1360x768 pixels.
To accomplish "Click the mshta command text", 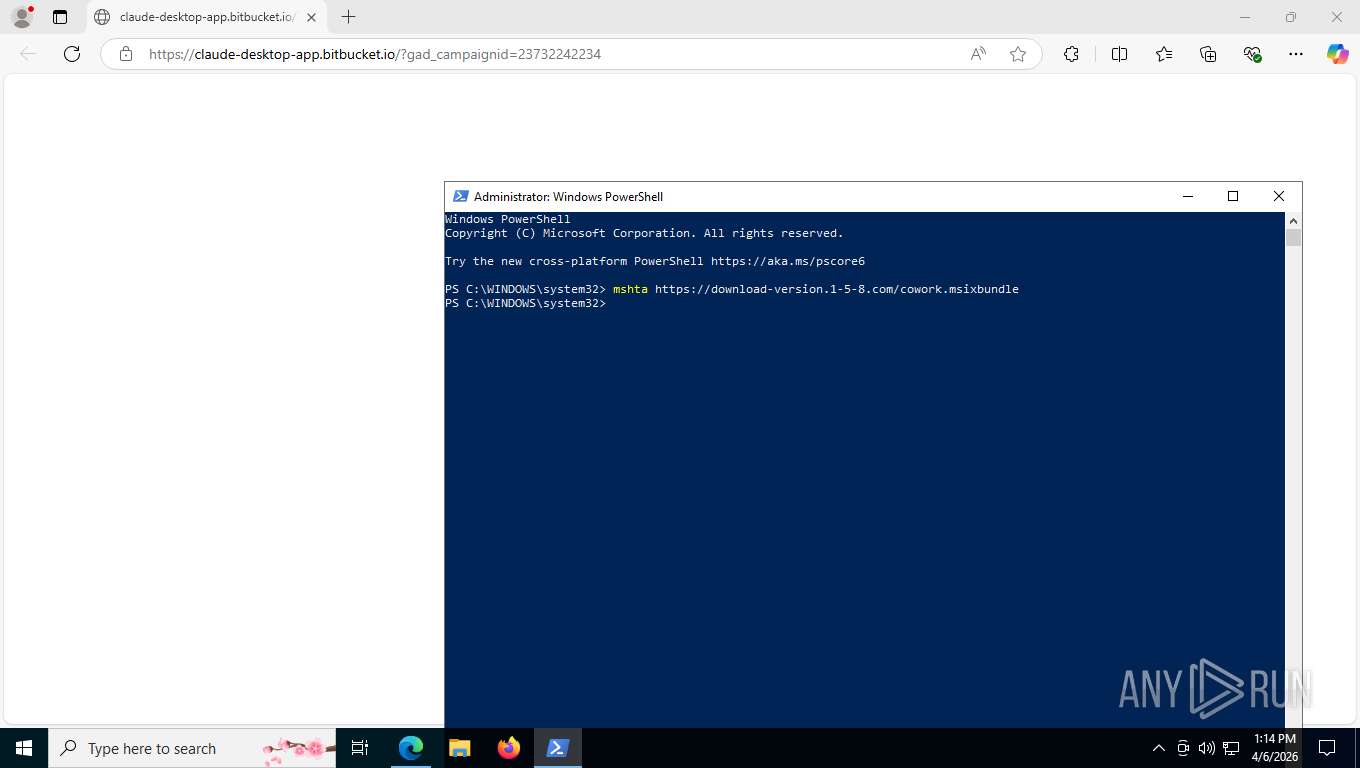I will [631, 289].
